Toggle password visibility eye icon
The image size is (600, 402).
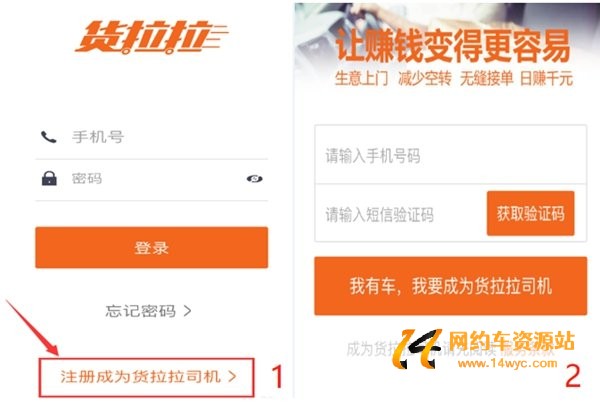coord(254,179)
